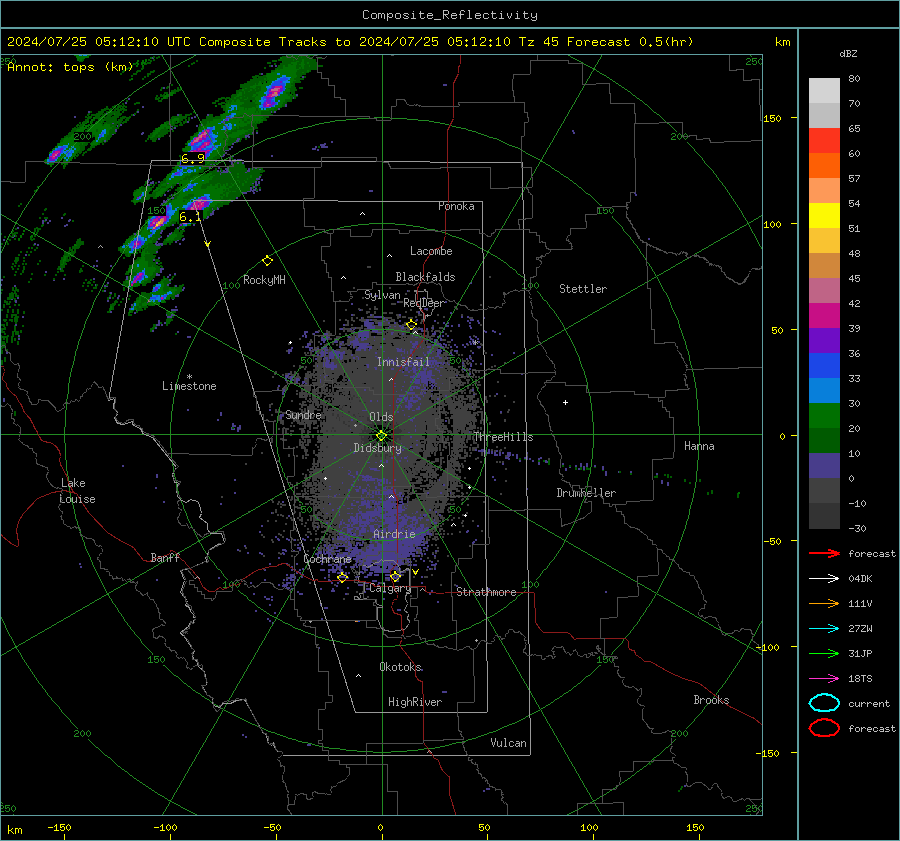Viewport: 900px width, 841px height.
Task: Click the UTC timestamp header text
Action: click(98, 42)
